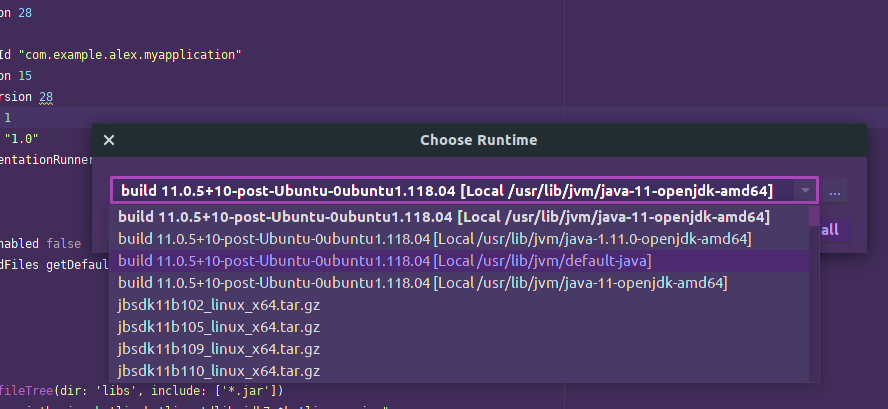Click the browse ellipsis button

click(835, 191)
